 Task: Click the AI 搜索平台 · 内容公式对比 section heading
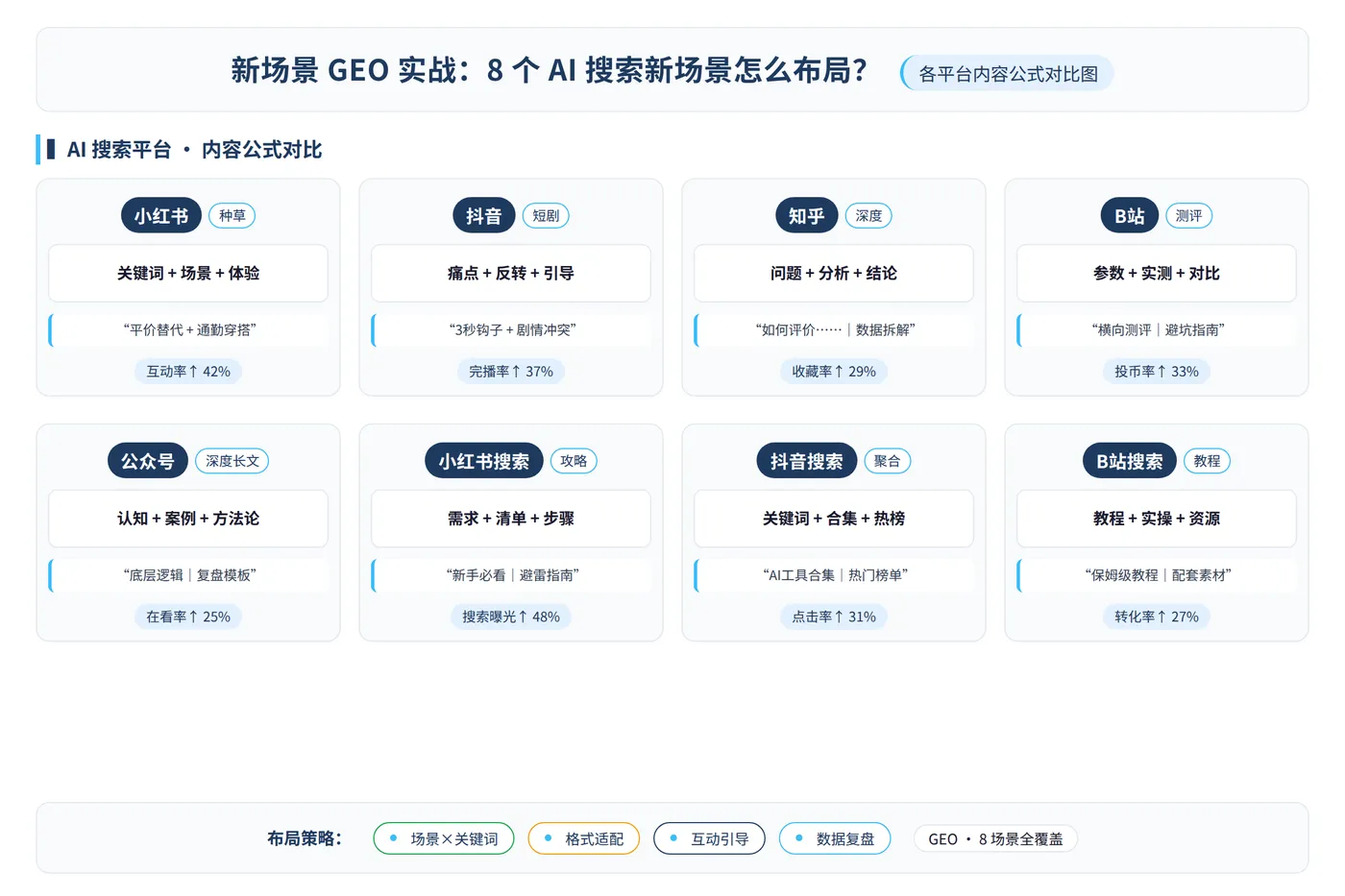[194, 150]
